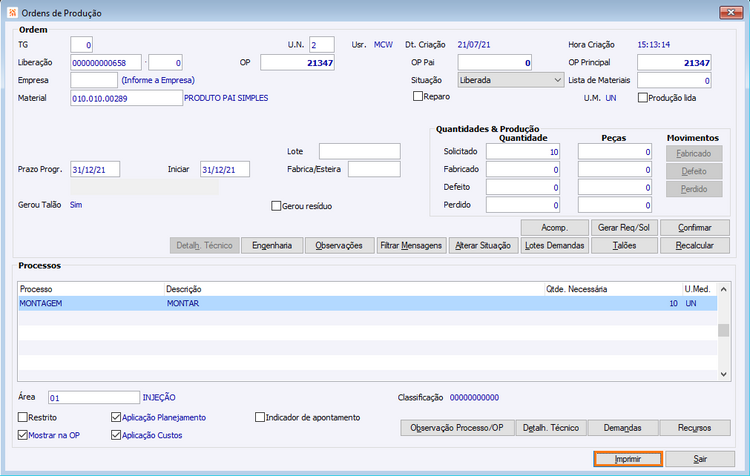The height and width of the screenshot is (476, 750).
Task: Click the Processos list scroll up arrow
Action: (x=724, y=289)
